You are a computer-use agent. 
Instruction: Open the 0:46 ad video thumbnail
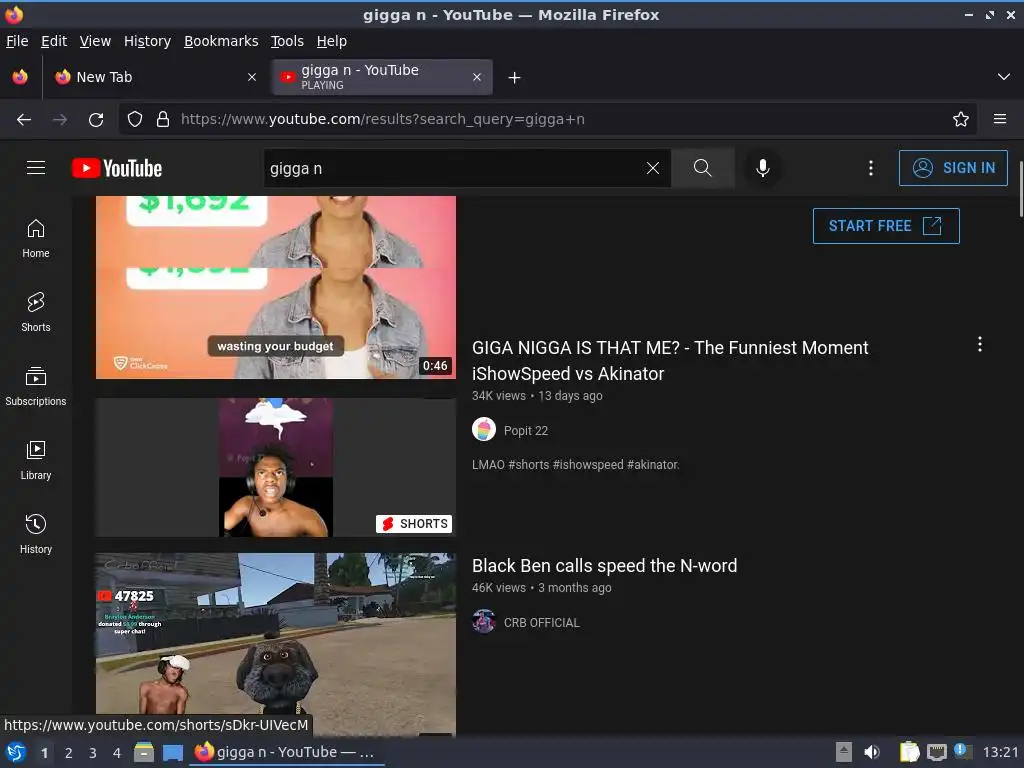(x=276, y=287)
